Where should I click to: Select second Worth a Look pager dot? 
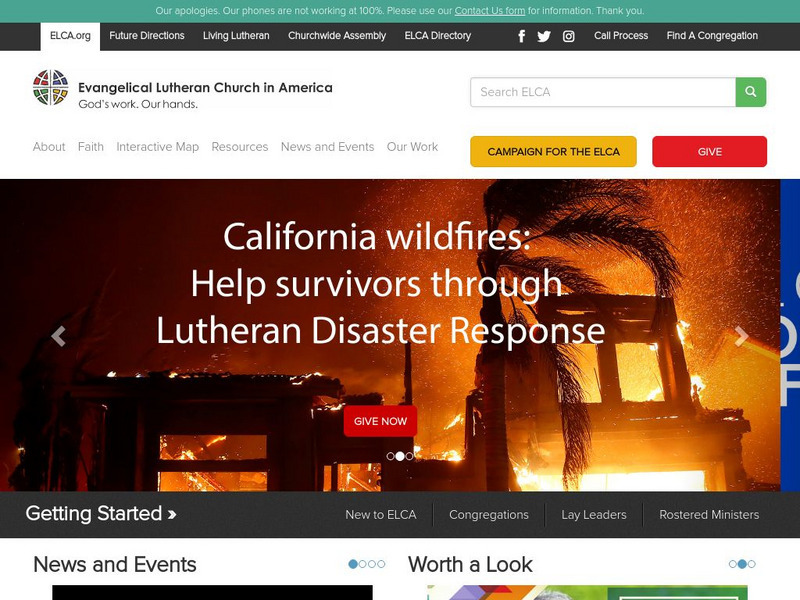(x=742, y=564)
